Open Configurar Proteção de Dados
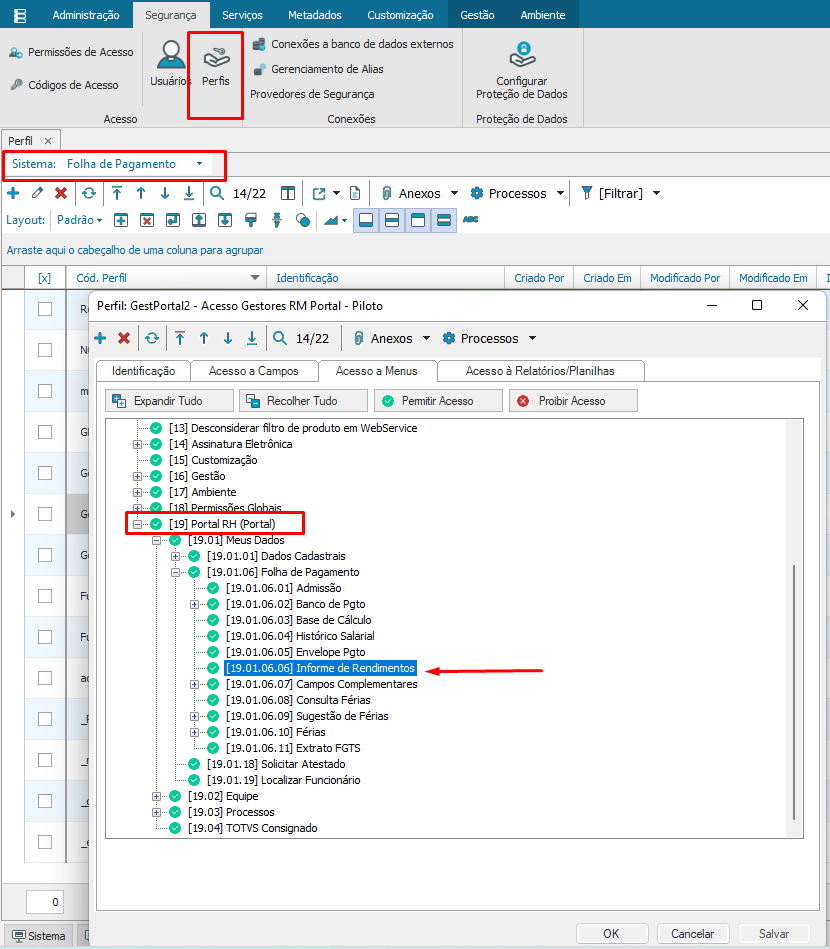This screenshot has height=949, width=830. point(521,70)
